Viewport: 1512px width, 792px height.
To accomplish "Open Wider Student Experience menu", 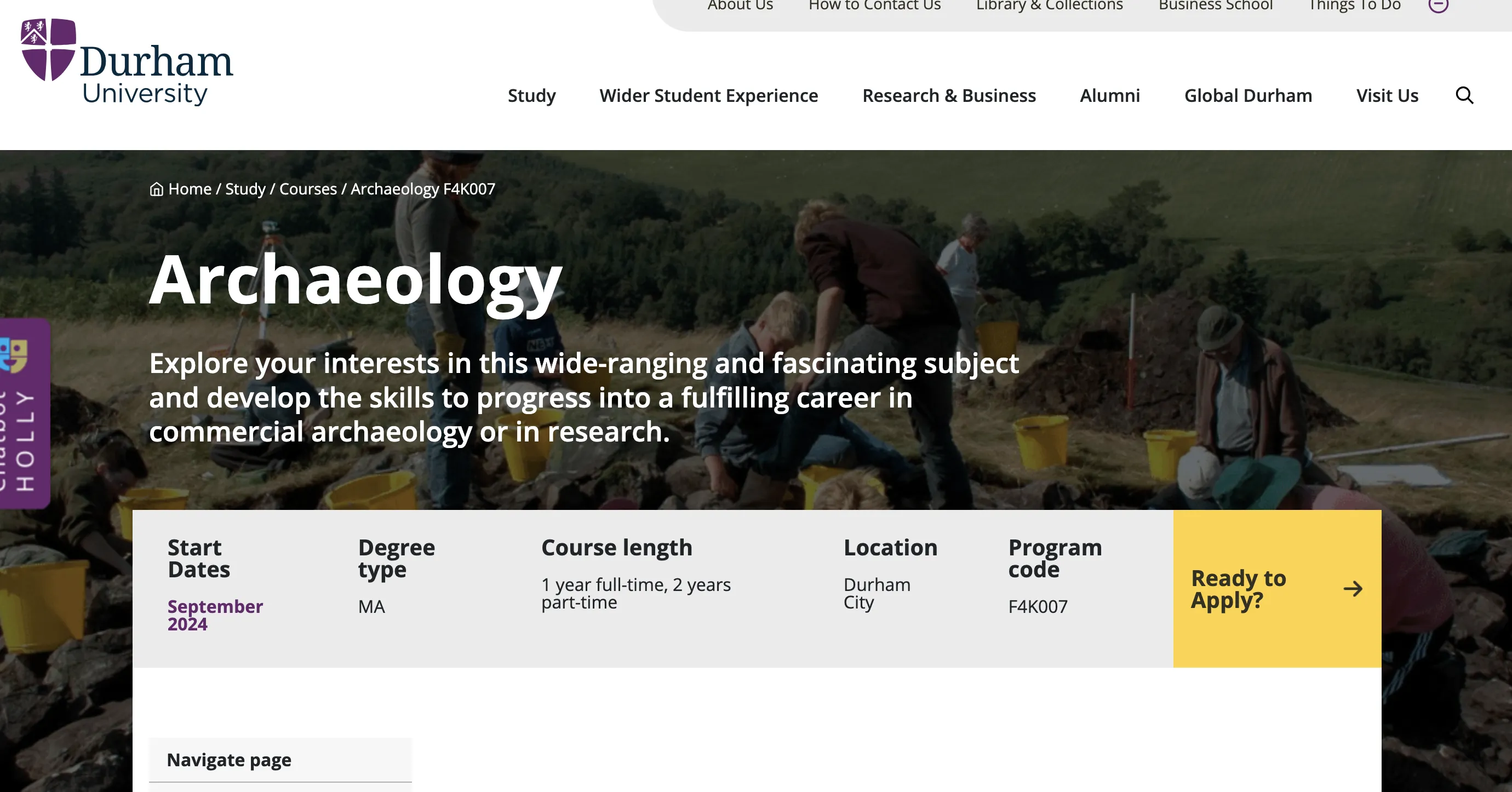I will click(x=708, y=95).
